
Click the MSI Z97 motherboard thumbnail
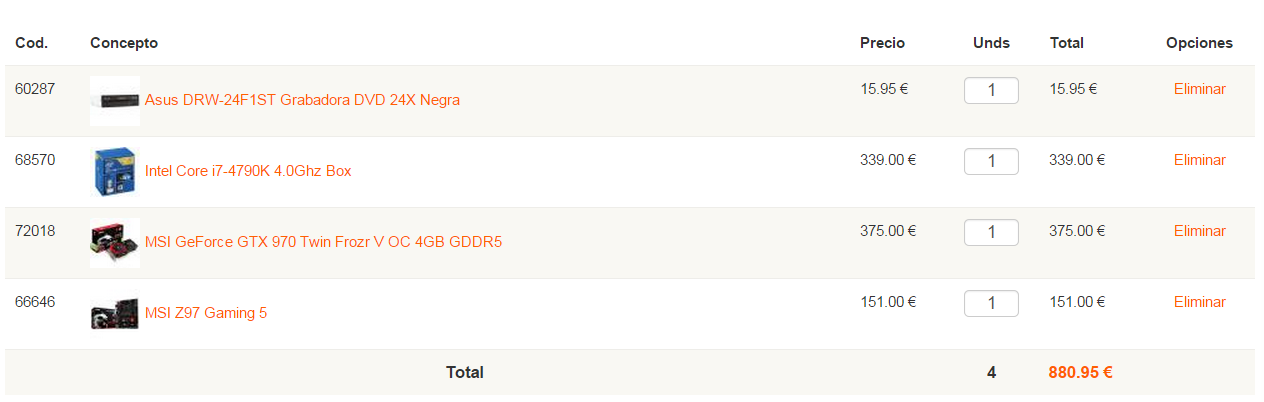115,313
